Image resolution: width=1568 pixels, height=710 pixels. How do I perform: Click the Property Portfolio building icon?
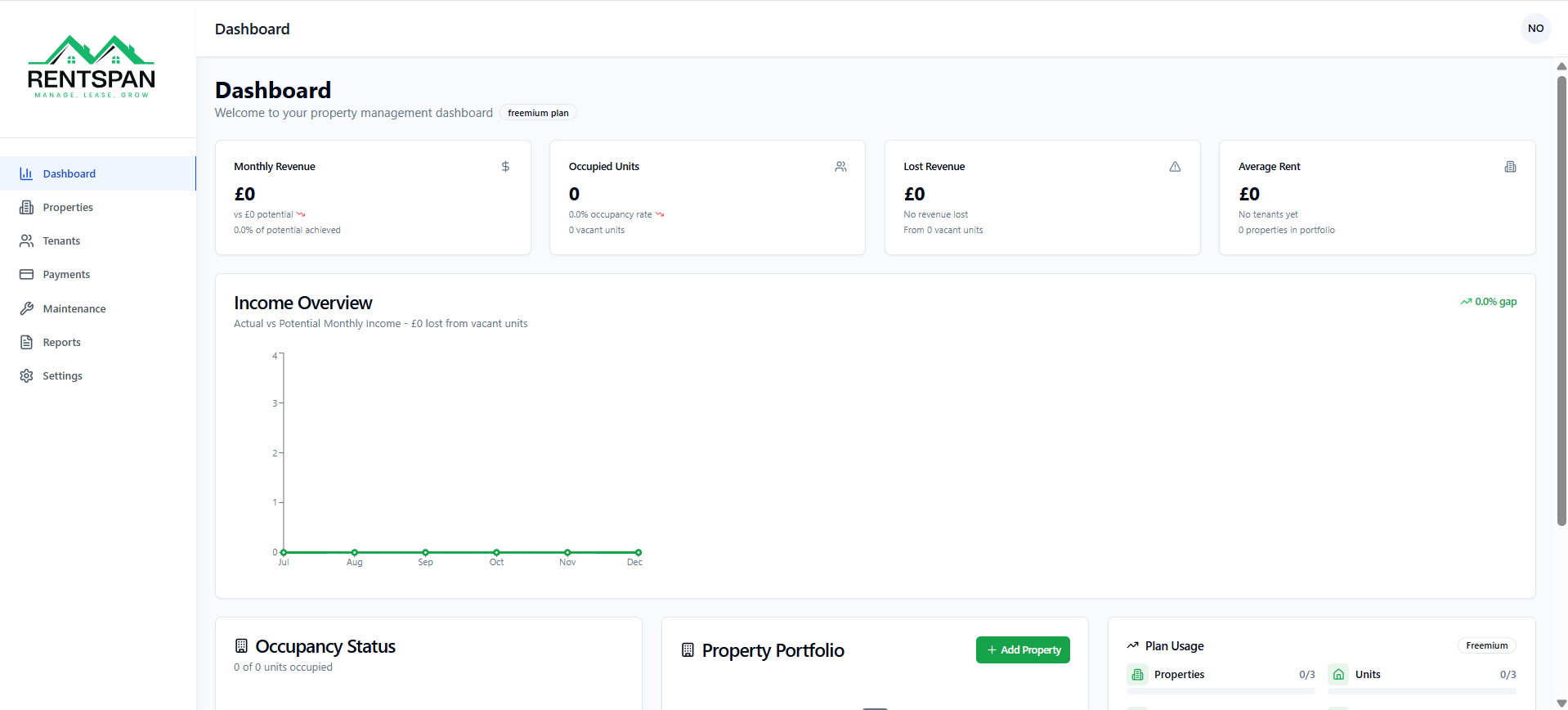(688, 650)
